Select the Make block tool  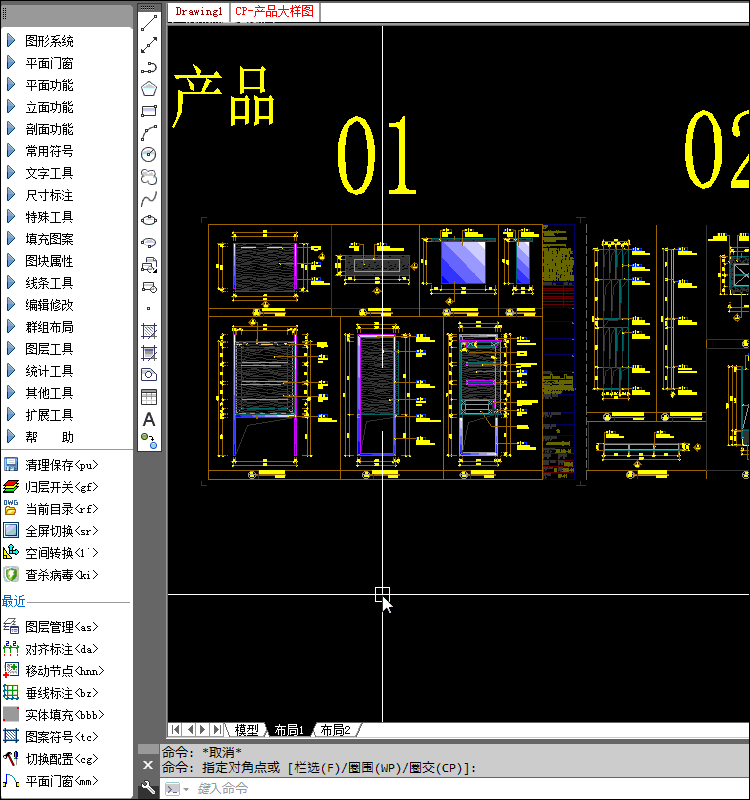point(149,287)
